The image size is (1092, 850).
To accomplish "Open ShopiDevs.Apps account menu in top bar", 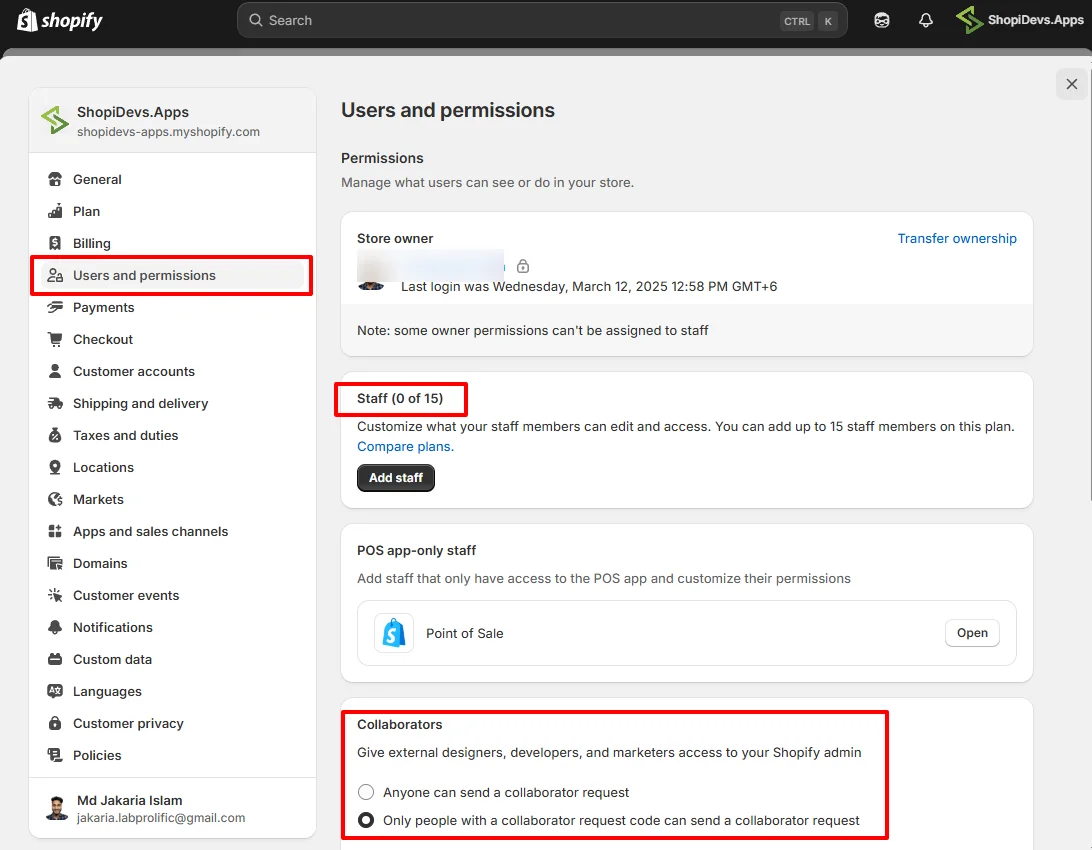I will click(x=1020, y=20).
